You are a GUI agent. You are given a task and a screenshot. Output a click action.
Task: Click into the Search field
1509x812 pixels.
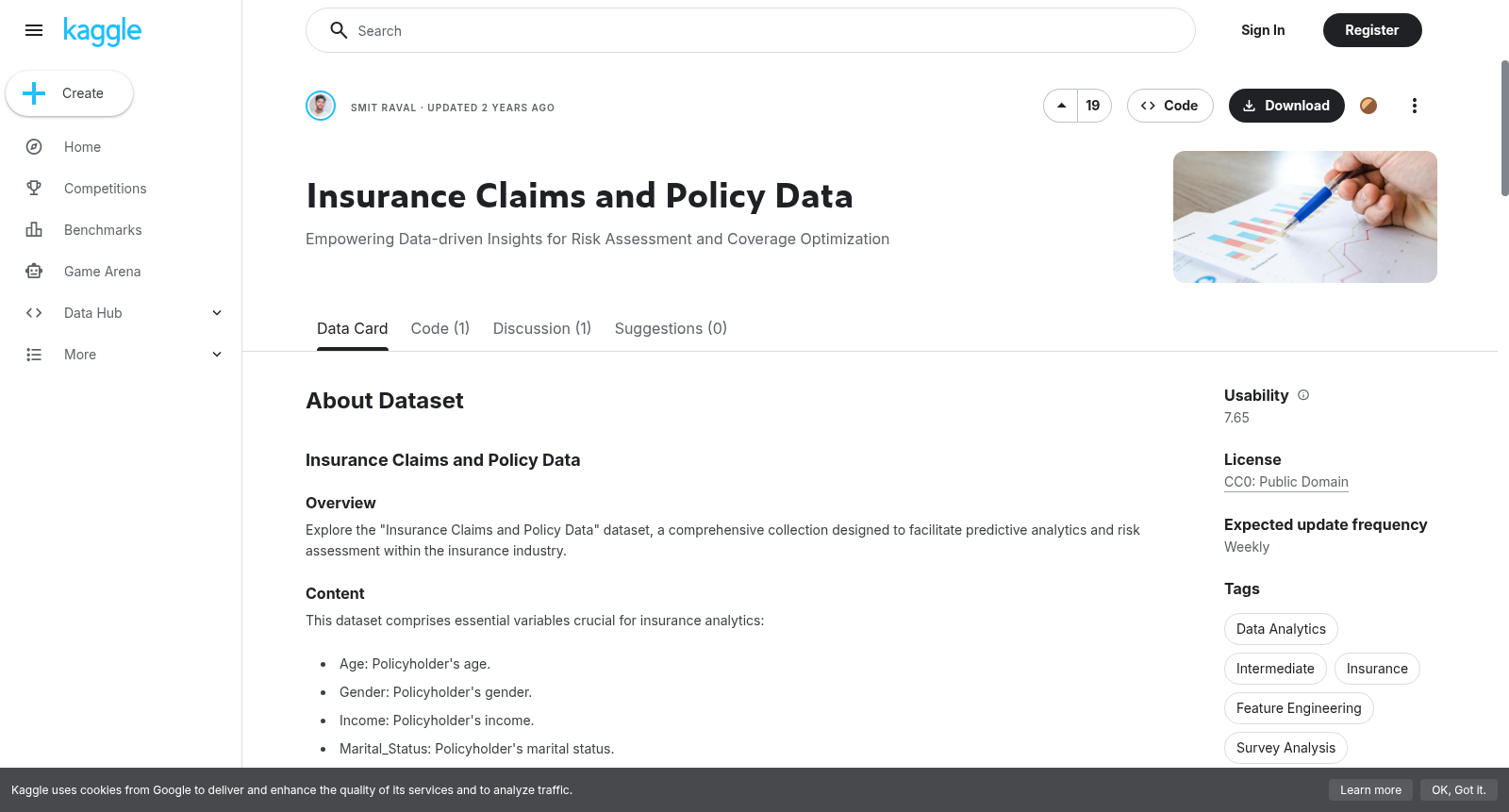pyautogui.click(x=751, y=30)
